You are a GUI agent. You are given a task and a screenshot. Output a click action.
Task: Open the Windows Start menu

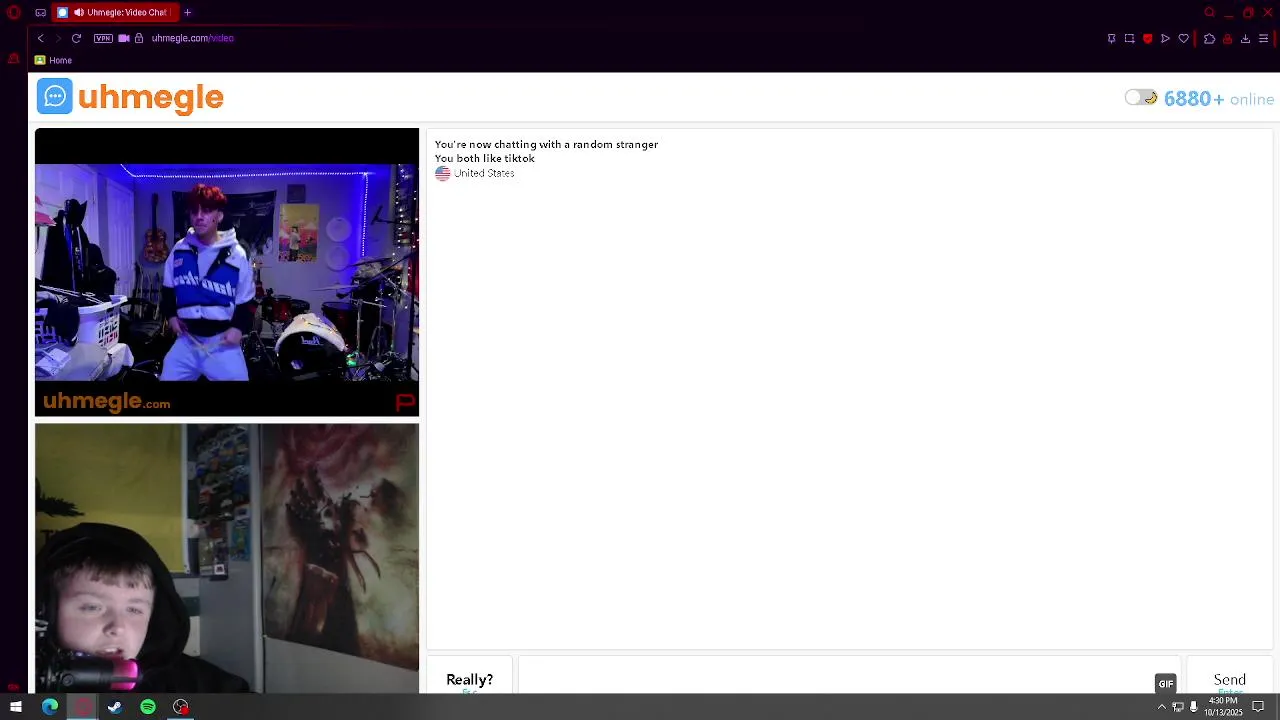pos(16,707)
